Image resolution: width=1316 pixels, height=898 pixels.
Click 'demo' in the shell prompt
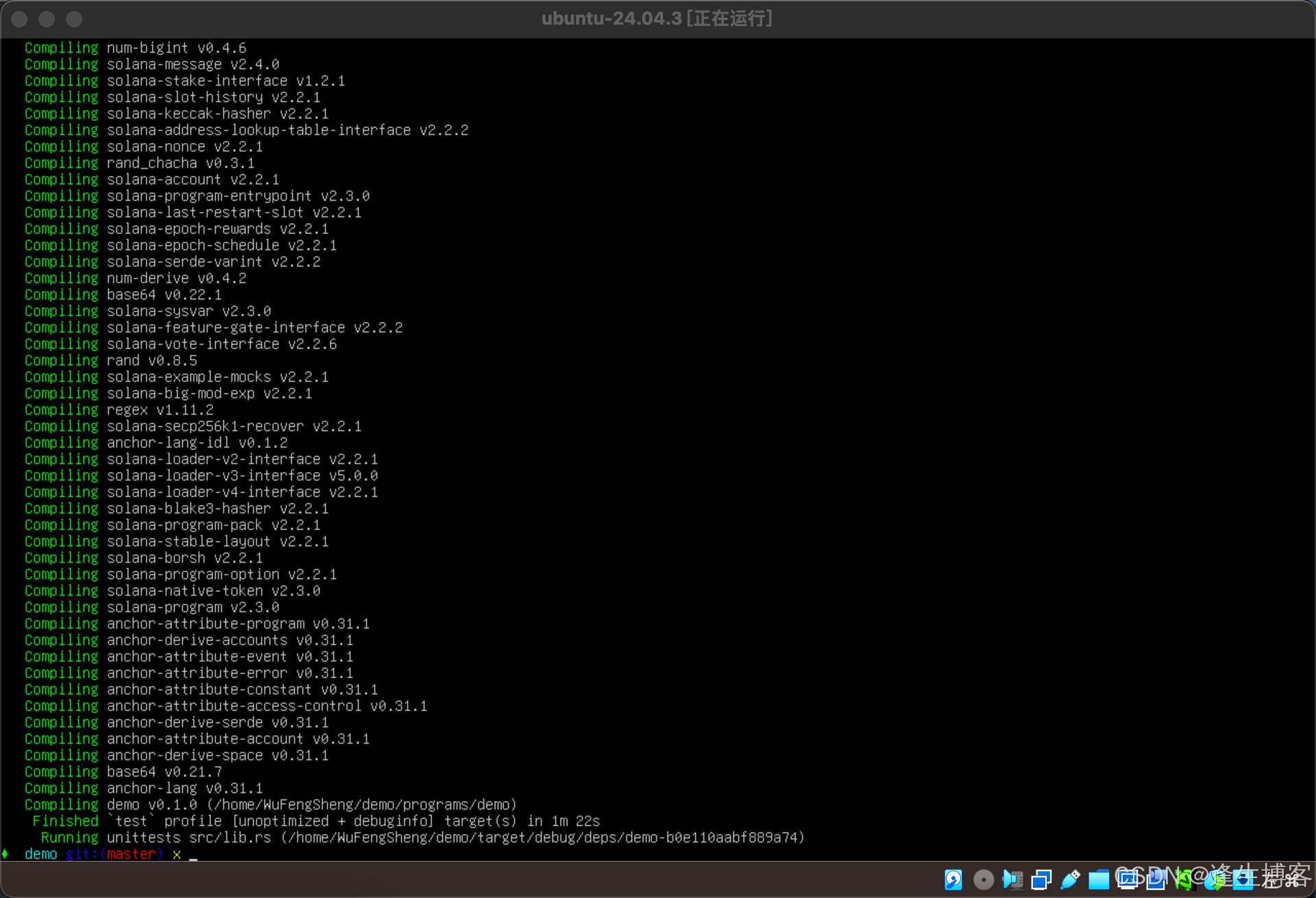[x=41, y=854]
